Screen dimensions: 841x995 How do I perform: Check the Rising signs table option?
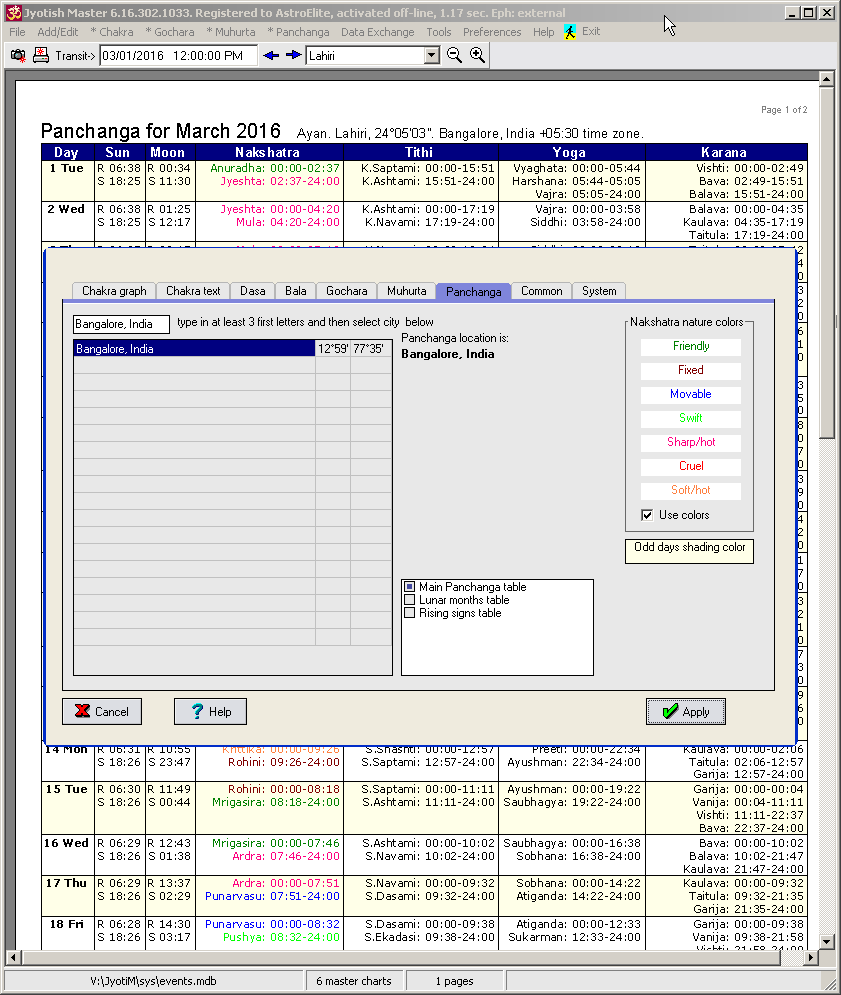coord(409,613)
